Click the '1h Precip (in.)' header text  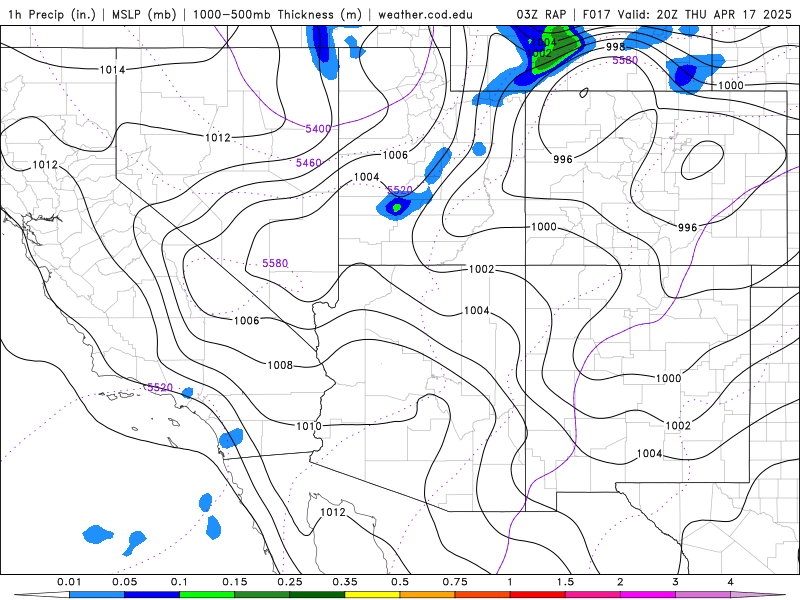click(52, 14)
